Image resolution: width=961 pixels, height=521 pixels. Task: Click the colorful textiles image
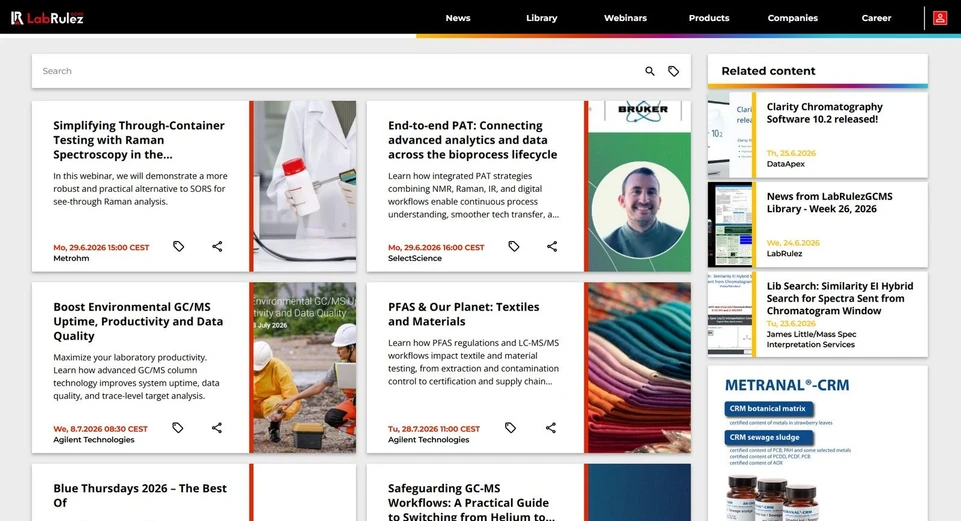point(639,367)
